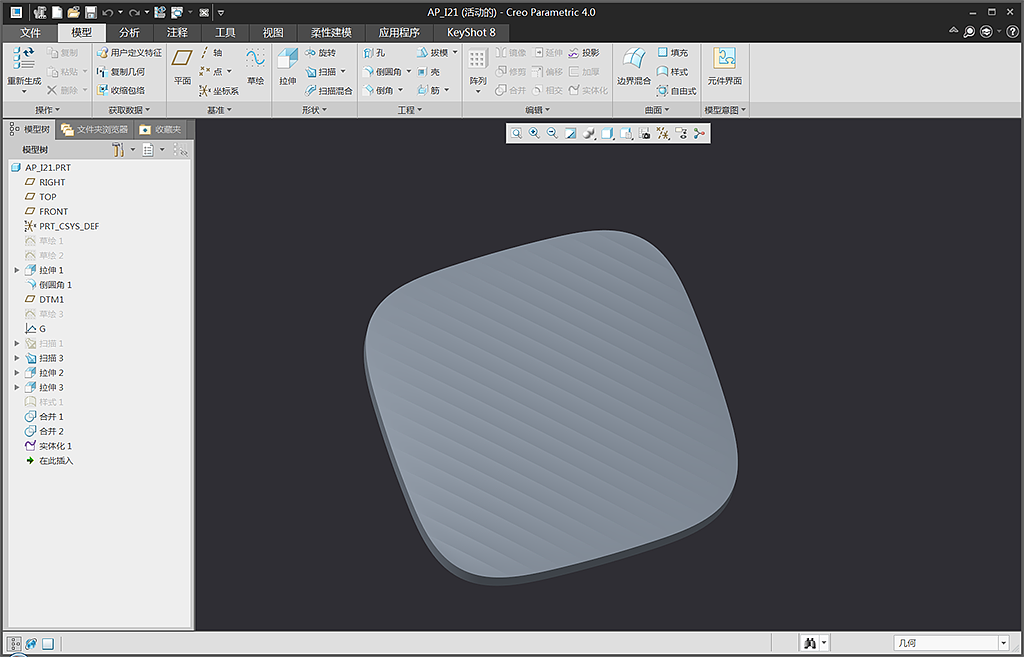This screenshot has width=1024, height=657.
Task: Click the Help question mark icon
Action: tap(1012, 31)
